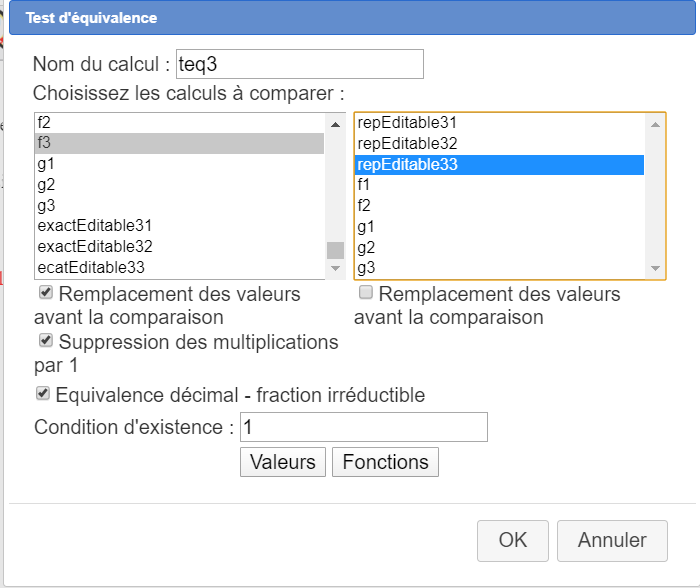The image size is (700, 588).
Task: Enable right-side Remplacement des valeurs checkbox
Action: pyautogui.click(x=366, y=294)
